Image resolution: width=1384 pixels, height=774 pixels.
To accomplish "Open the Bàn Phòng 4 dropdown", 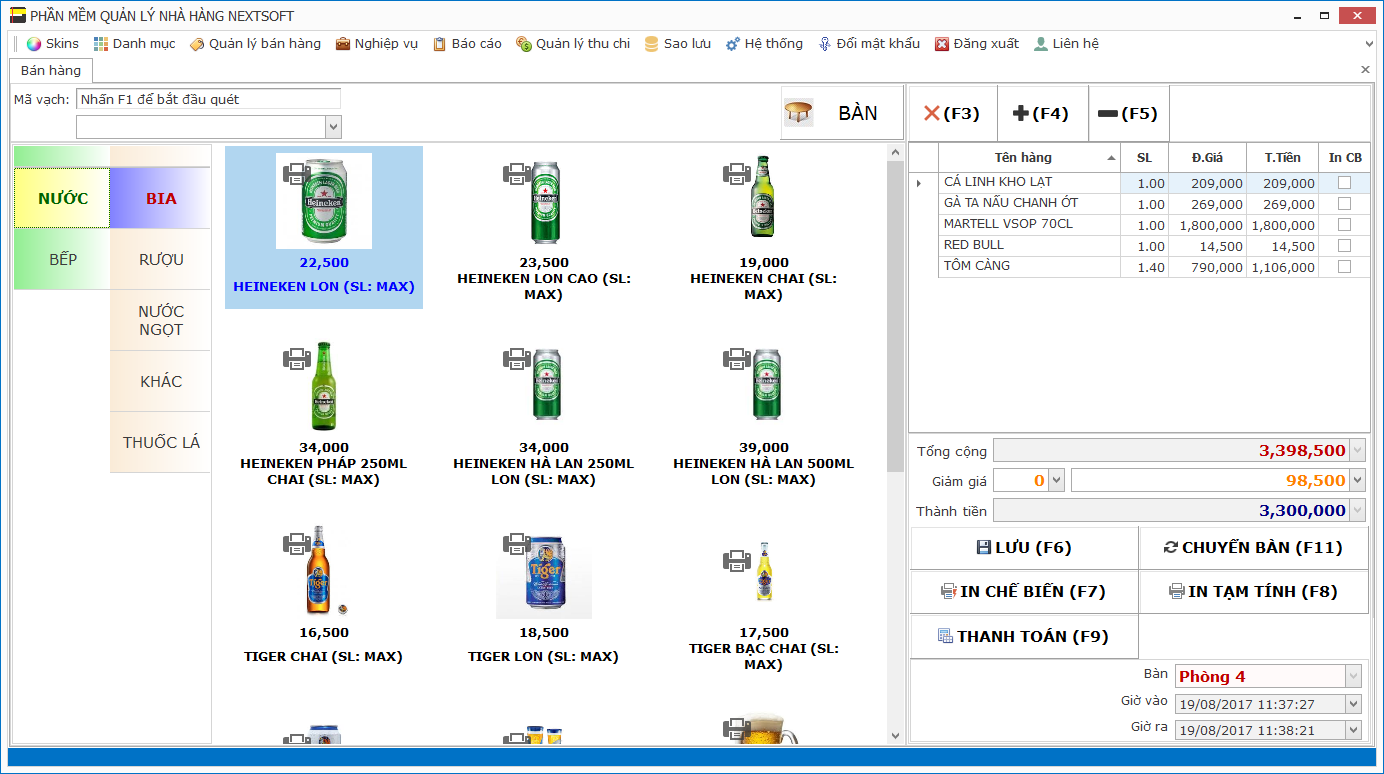I will (1353, 676).
